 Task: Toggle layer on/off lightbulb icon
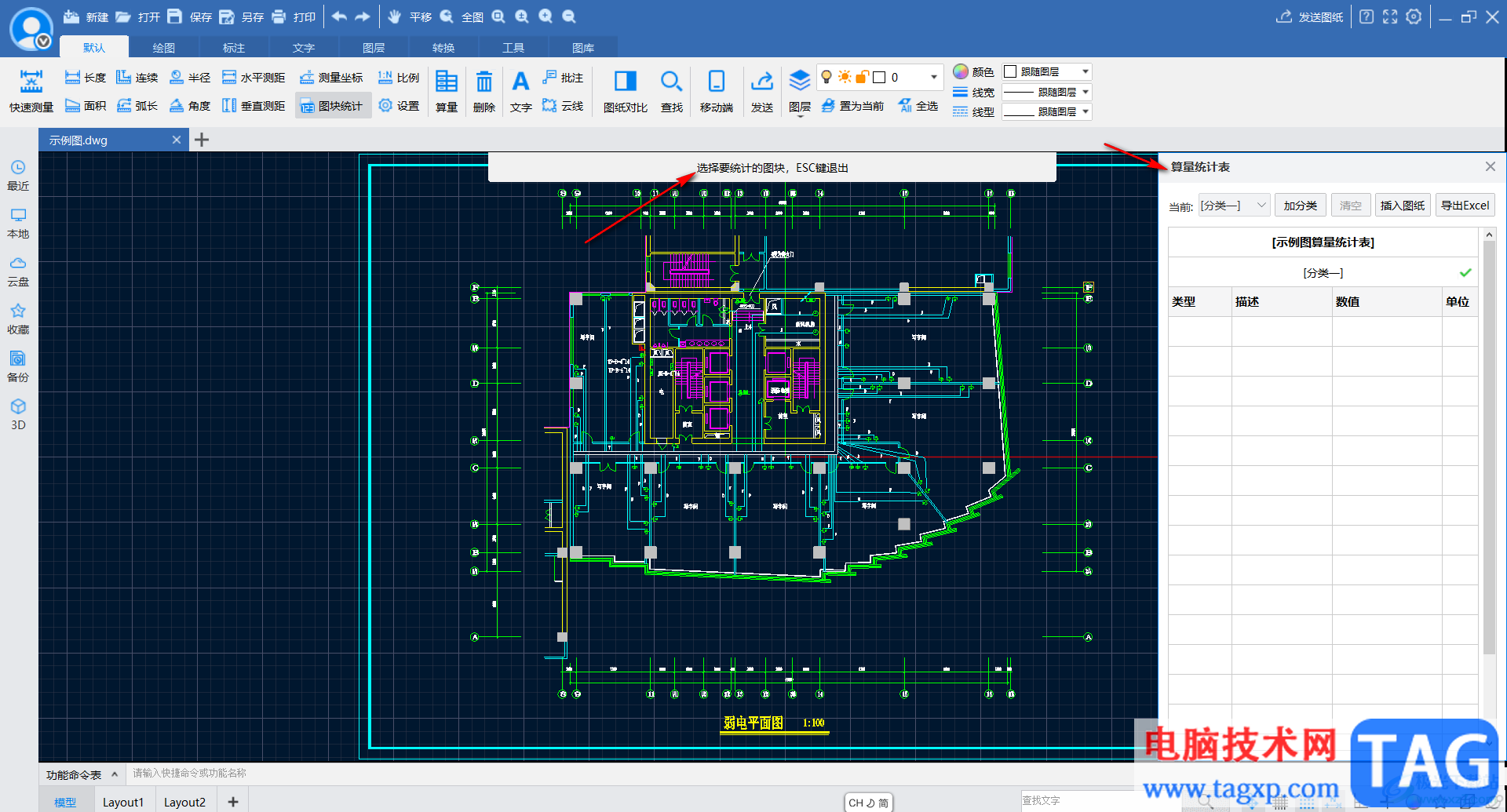pos(826,77)
